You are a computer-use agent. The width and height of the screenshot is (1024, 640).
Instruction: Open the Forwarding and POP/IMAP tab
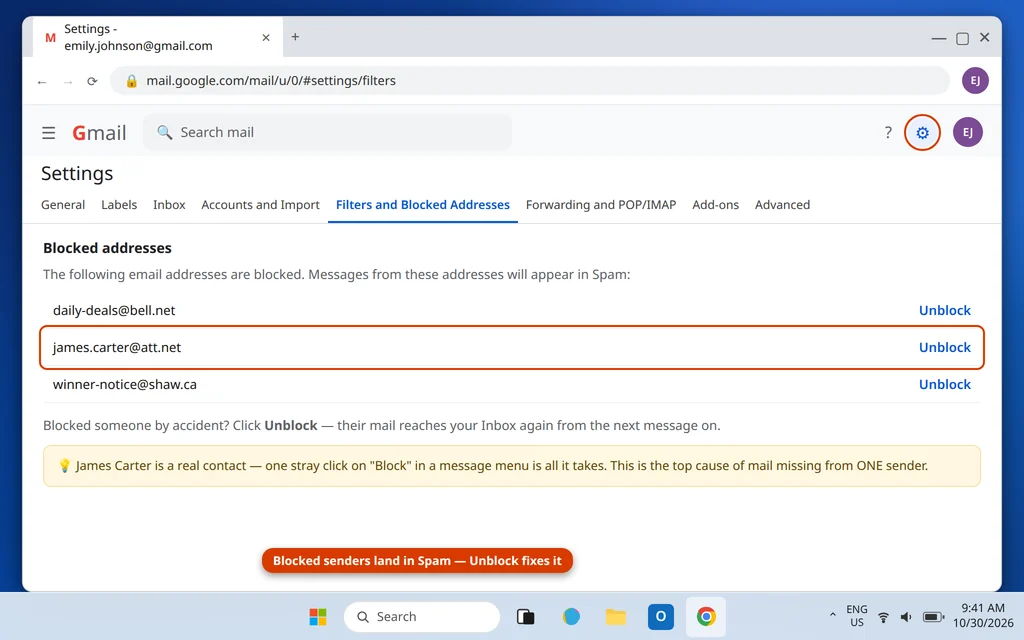[601, 205]
